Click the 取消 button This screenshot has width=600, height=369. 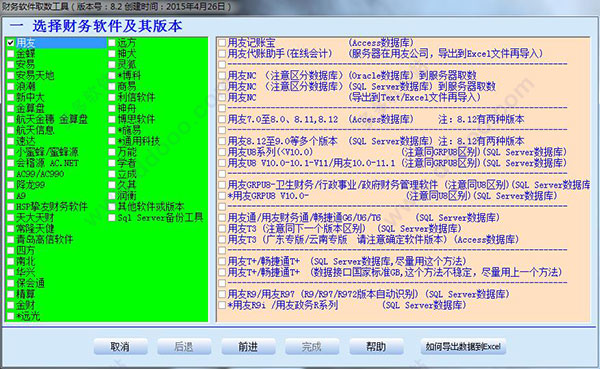point(121,346)
